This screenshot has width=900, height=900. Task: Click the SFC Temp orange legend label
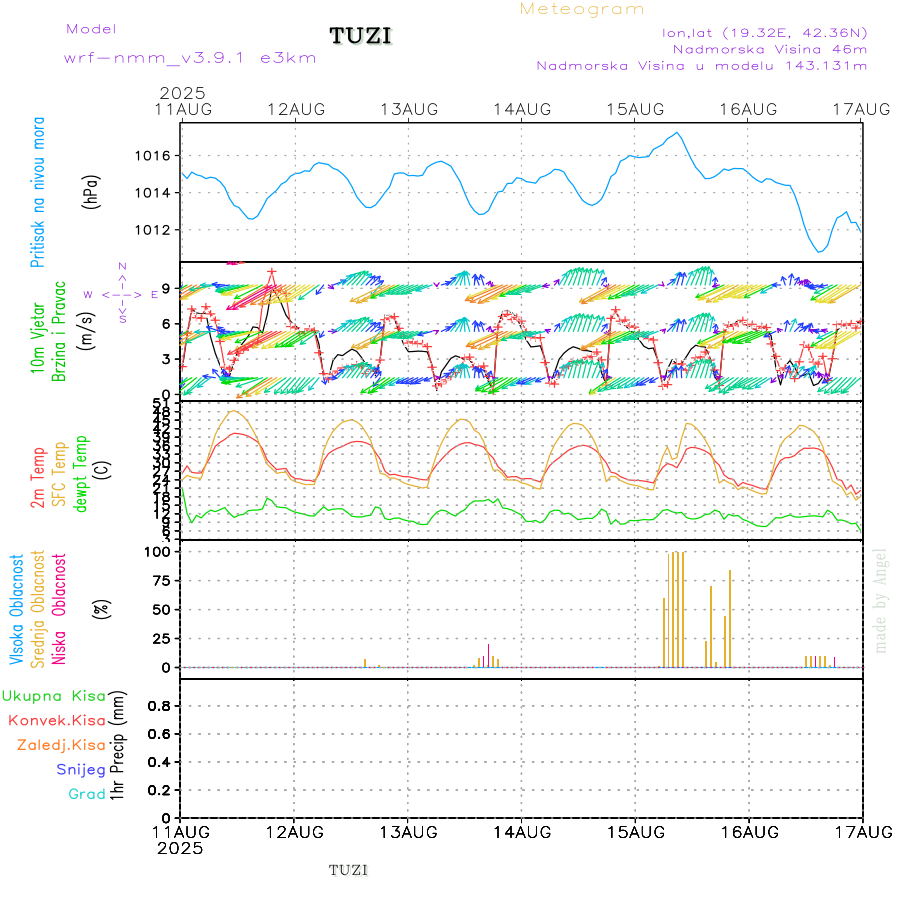58,478
